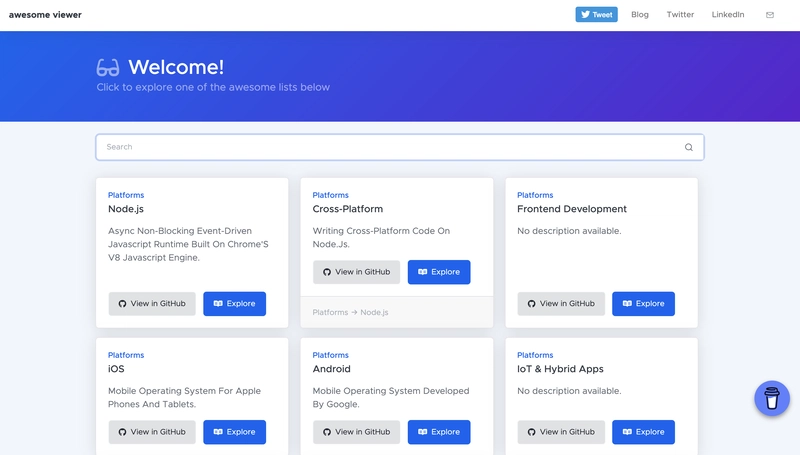Click the 'Mobile Operating System For Apple' description

coord(184,397)
